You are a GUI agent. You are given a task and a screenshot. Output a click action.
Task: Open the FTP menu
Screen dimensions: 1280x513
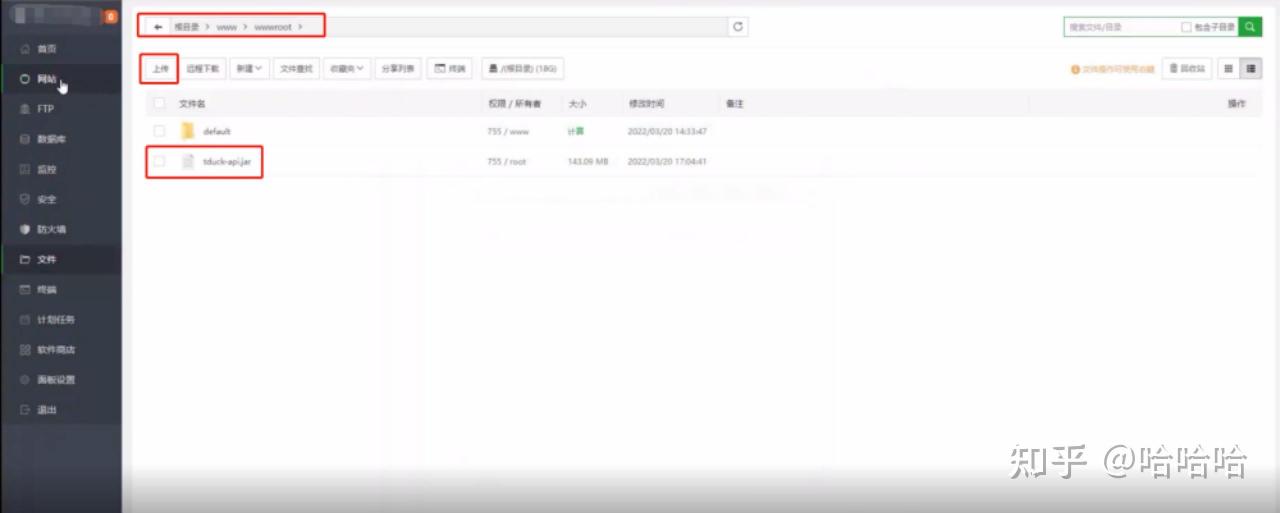pos(61,109)
